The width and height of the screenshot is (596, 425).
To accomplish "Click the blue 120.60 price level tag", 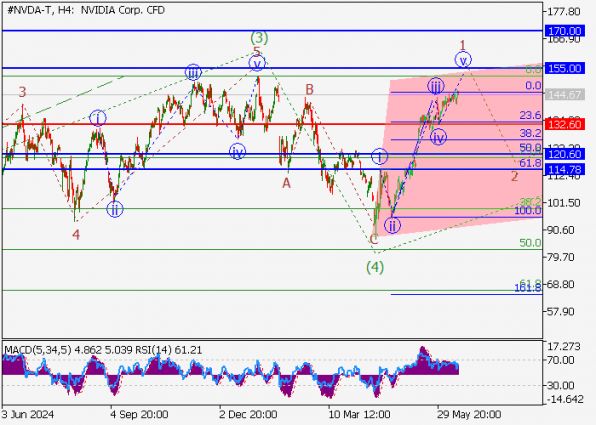I will tap(564, 154).
